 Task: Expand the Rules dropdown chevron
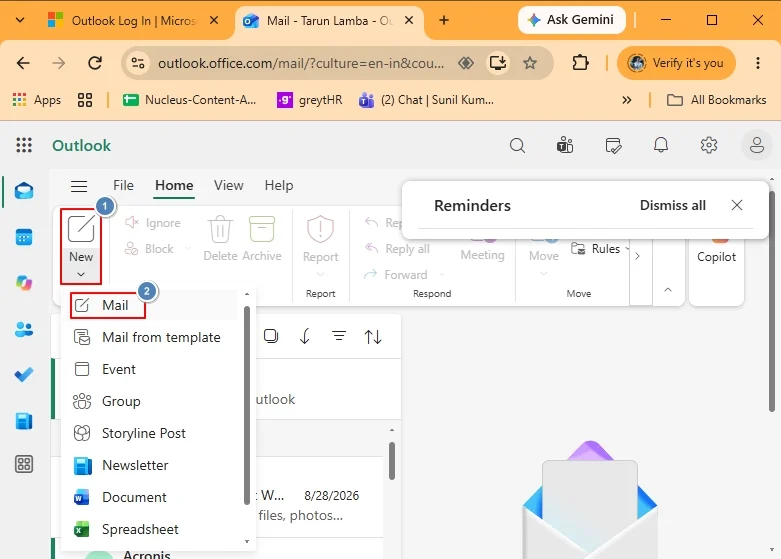pyautogui.click(x=627, y=248)
